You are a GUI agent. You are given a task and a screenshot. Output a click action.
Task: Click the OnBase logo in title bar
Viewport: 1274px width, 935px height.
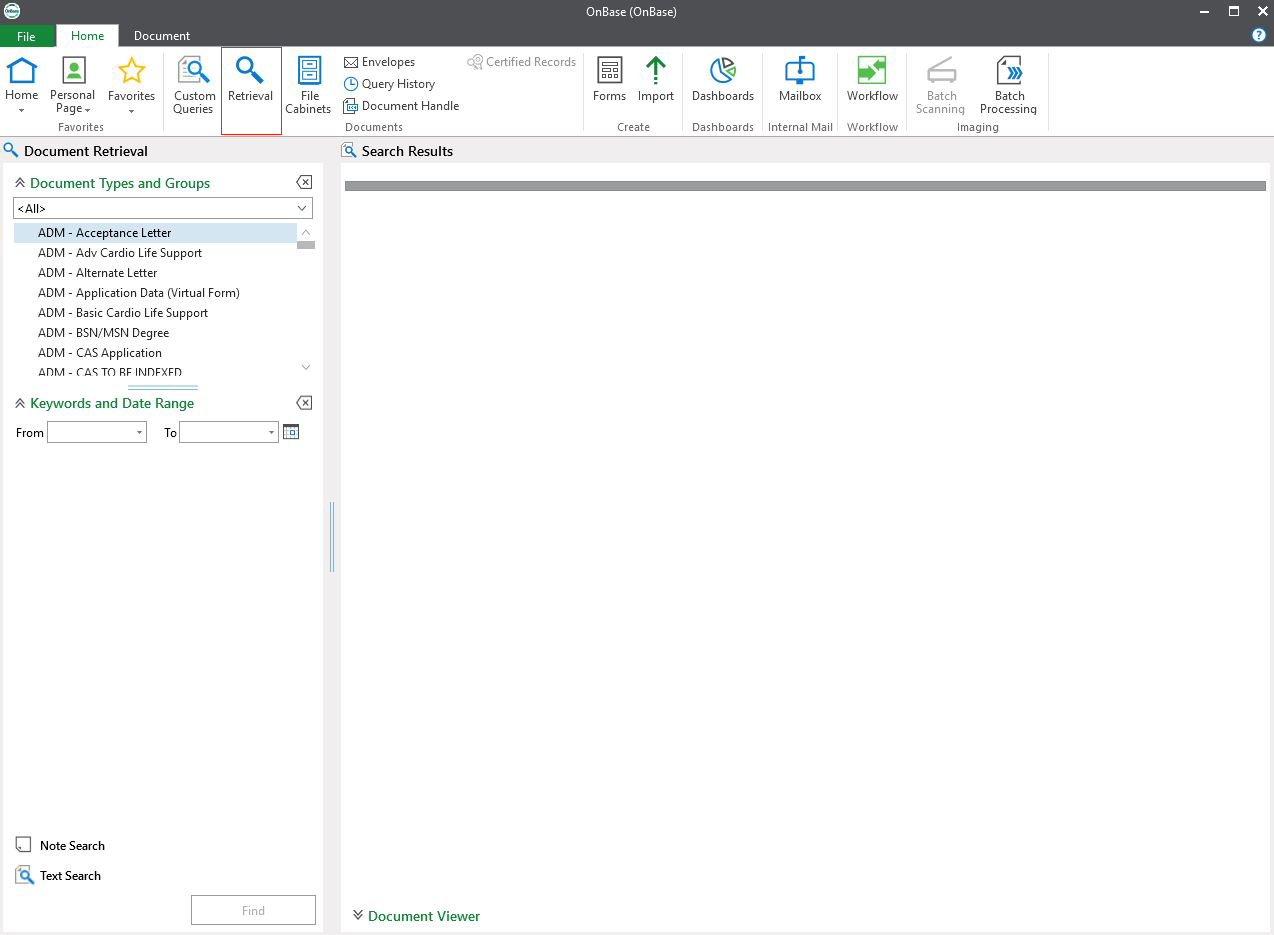point(11,11)
